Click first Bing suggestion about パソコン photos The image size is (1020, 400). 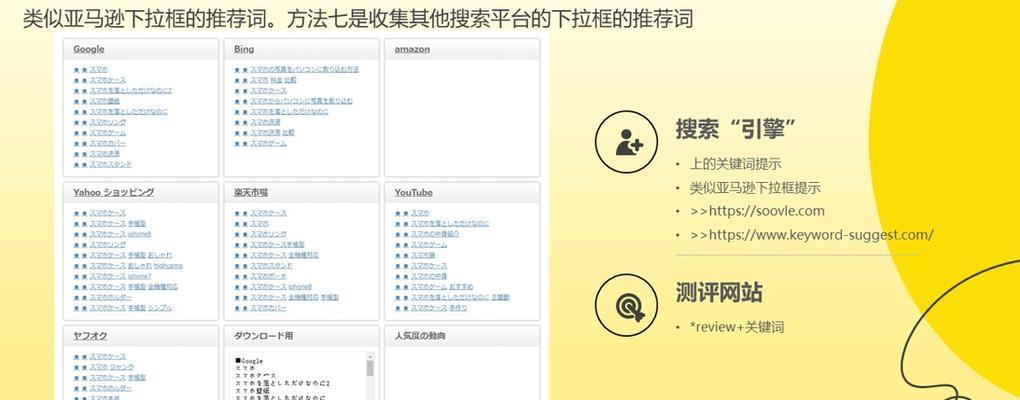point(304,69)
